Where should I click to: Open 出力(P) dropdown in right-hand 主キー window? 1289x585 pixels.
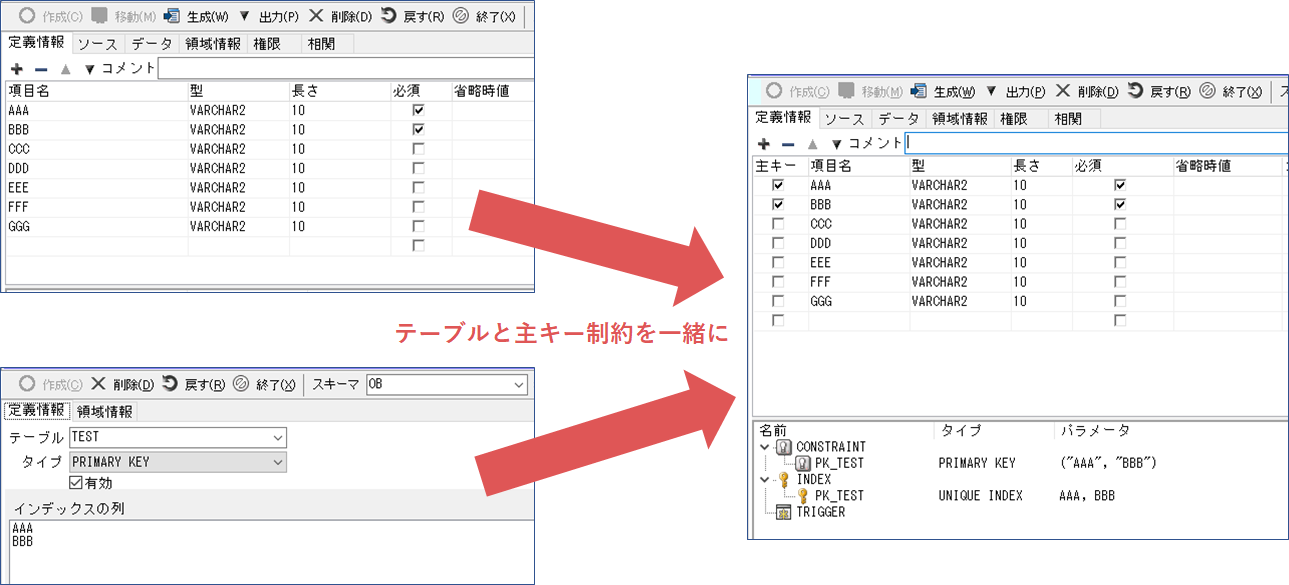coord(1016,91)
